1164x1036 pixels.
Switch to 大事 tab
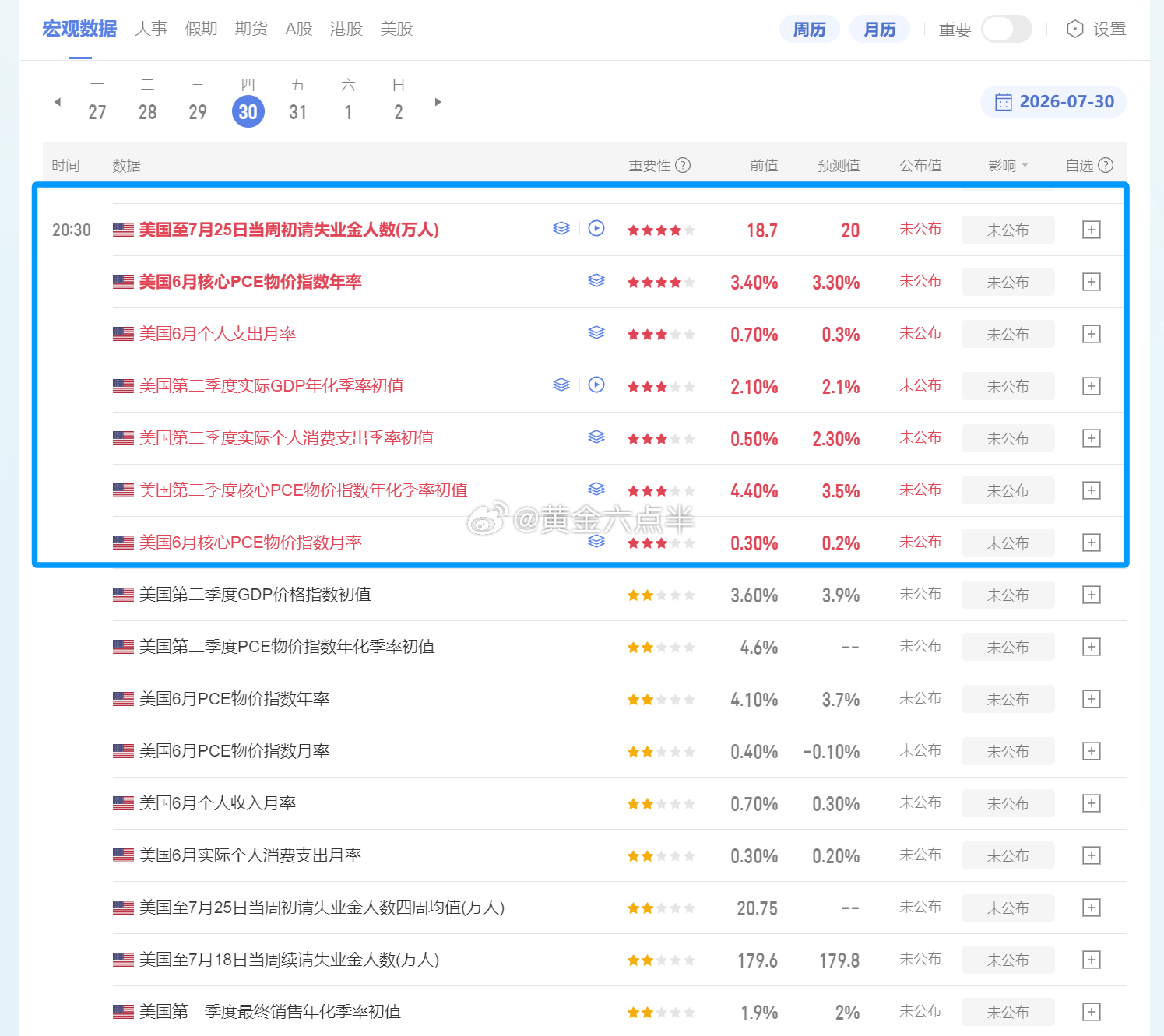click(151, 29)
